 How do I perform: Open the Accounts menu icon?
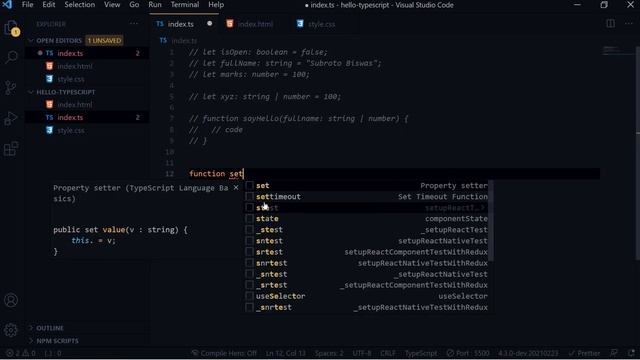click(x=11, y=300)
